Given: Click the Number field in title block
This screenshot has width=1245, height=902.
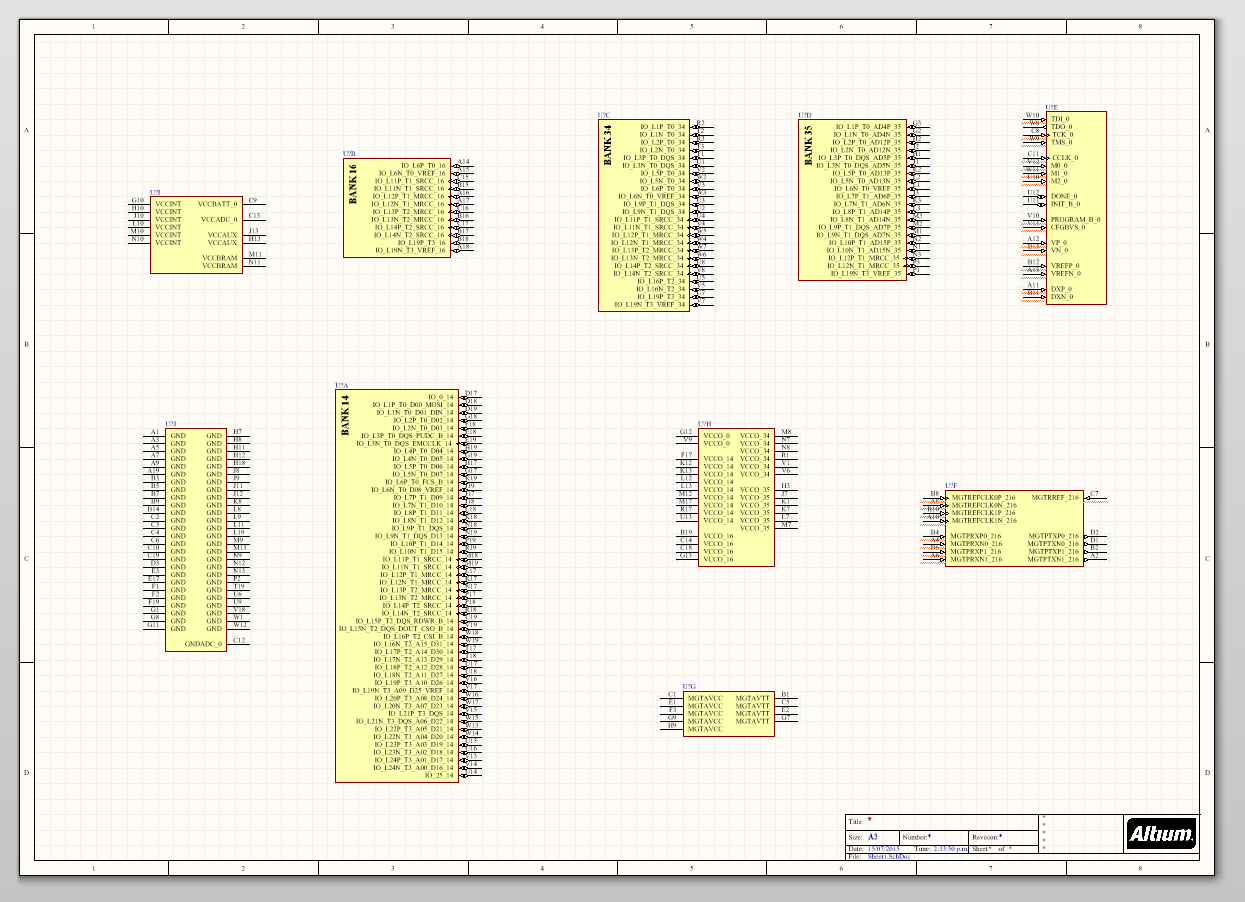Looking at the screenshot, I should [x=916, y=837].
